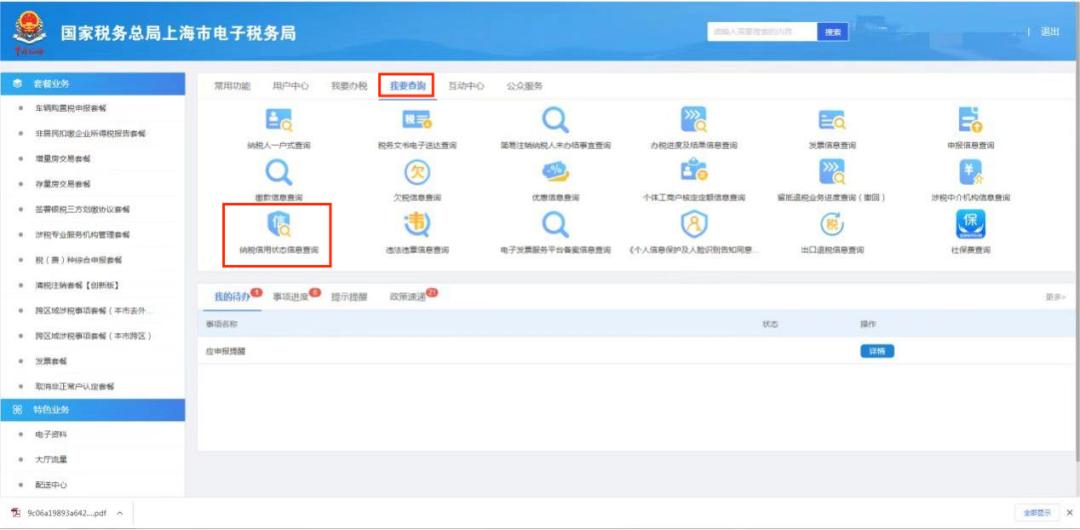
Task: Click 全部显示 in download bar
Action: click(x=1037, y=513)
